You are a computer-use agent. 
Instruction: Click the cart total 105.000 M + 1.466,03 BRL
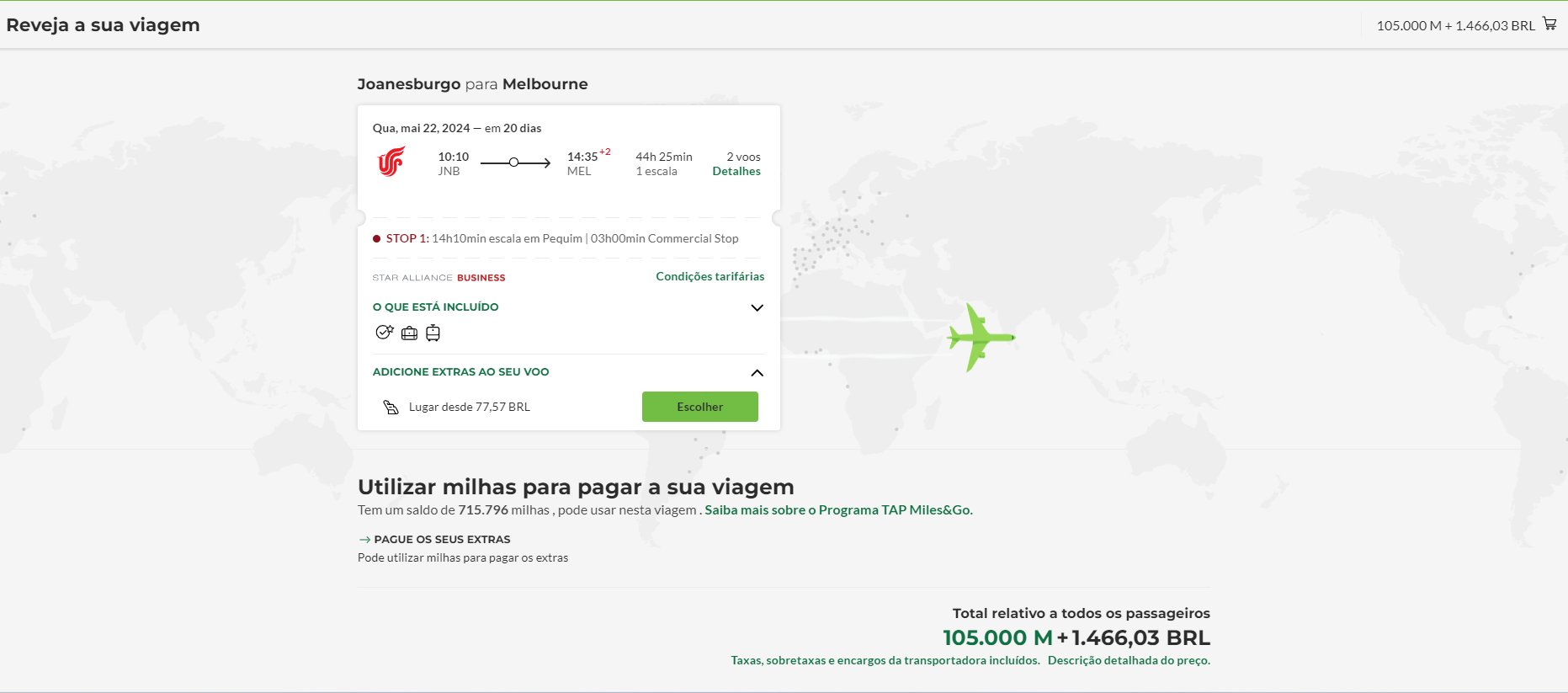(1456, 25)
